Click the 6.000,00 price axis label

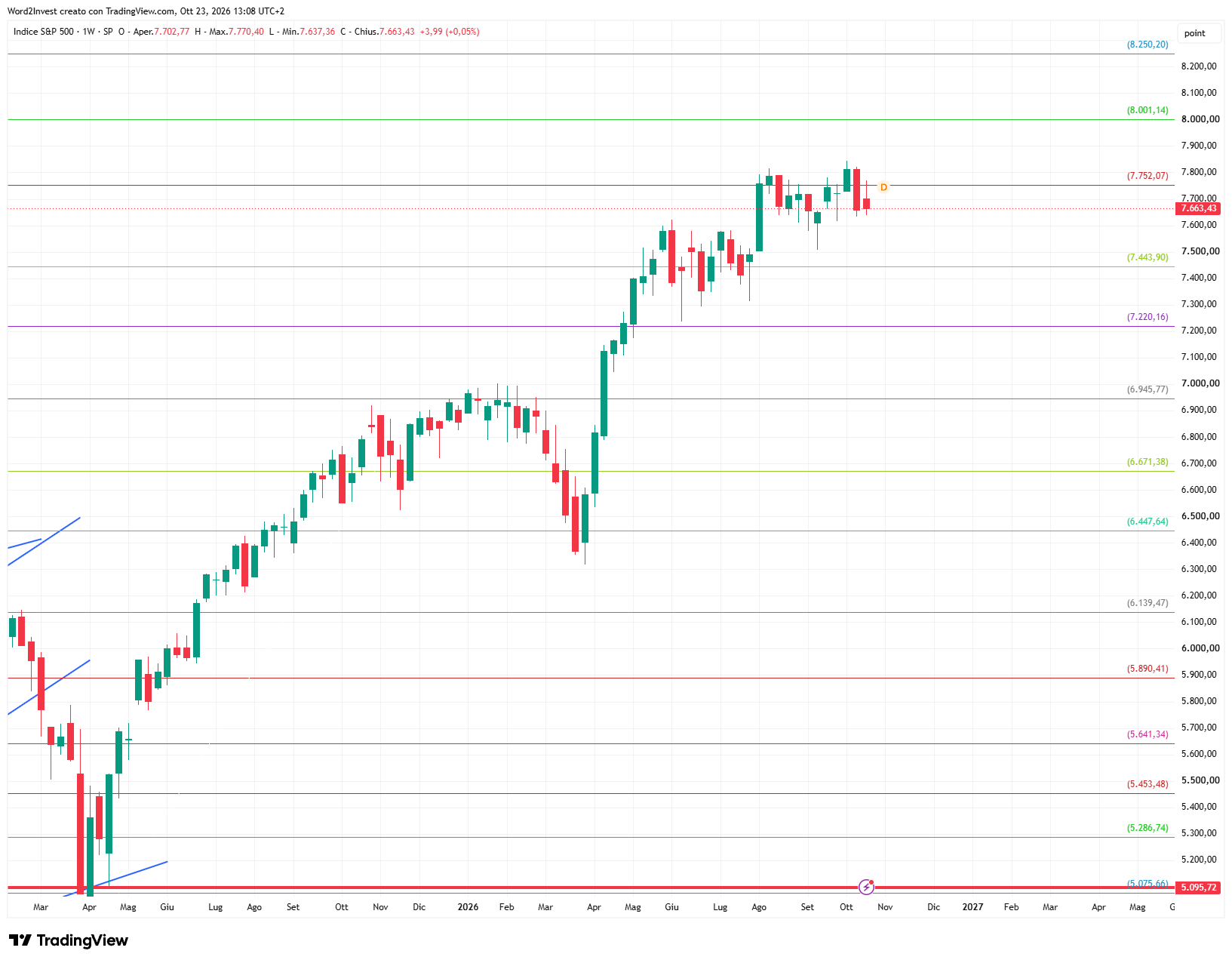1200,648
